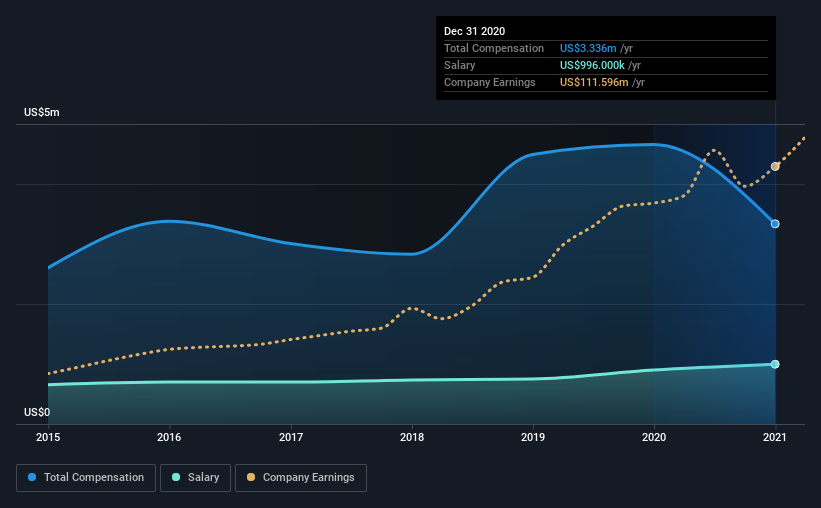The image size is (821, 508).
Task: Click the US$111.596m company earnings value
Action: (594, 82)
